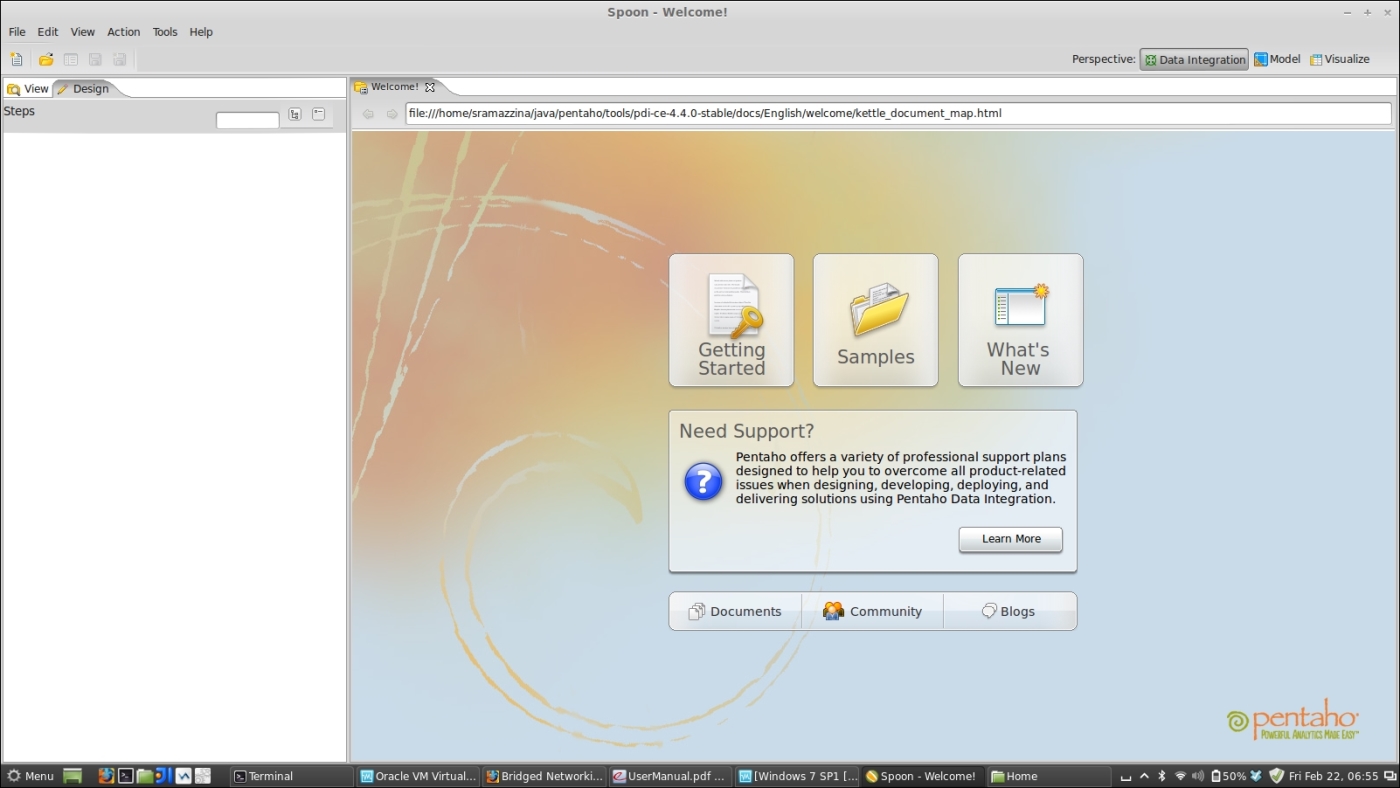Launch terminal from panel quick-launch icon

pos(126,776)
